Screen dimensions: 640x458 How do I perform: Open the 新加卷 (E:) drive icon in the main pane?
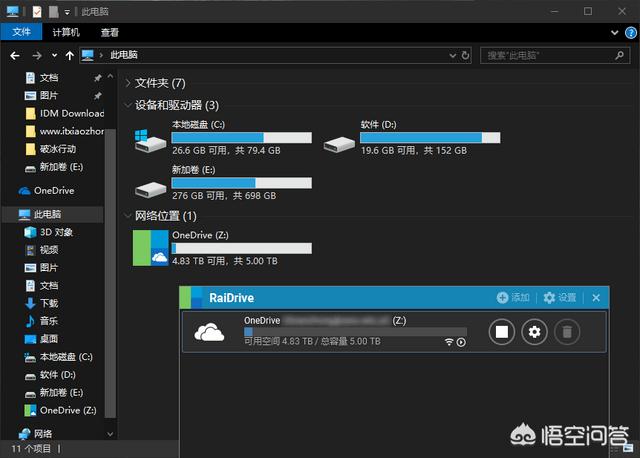[151, 189]
